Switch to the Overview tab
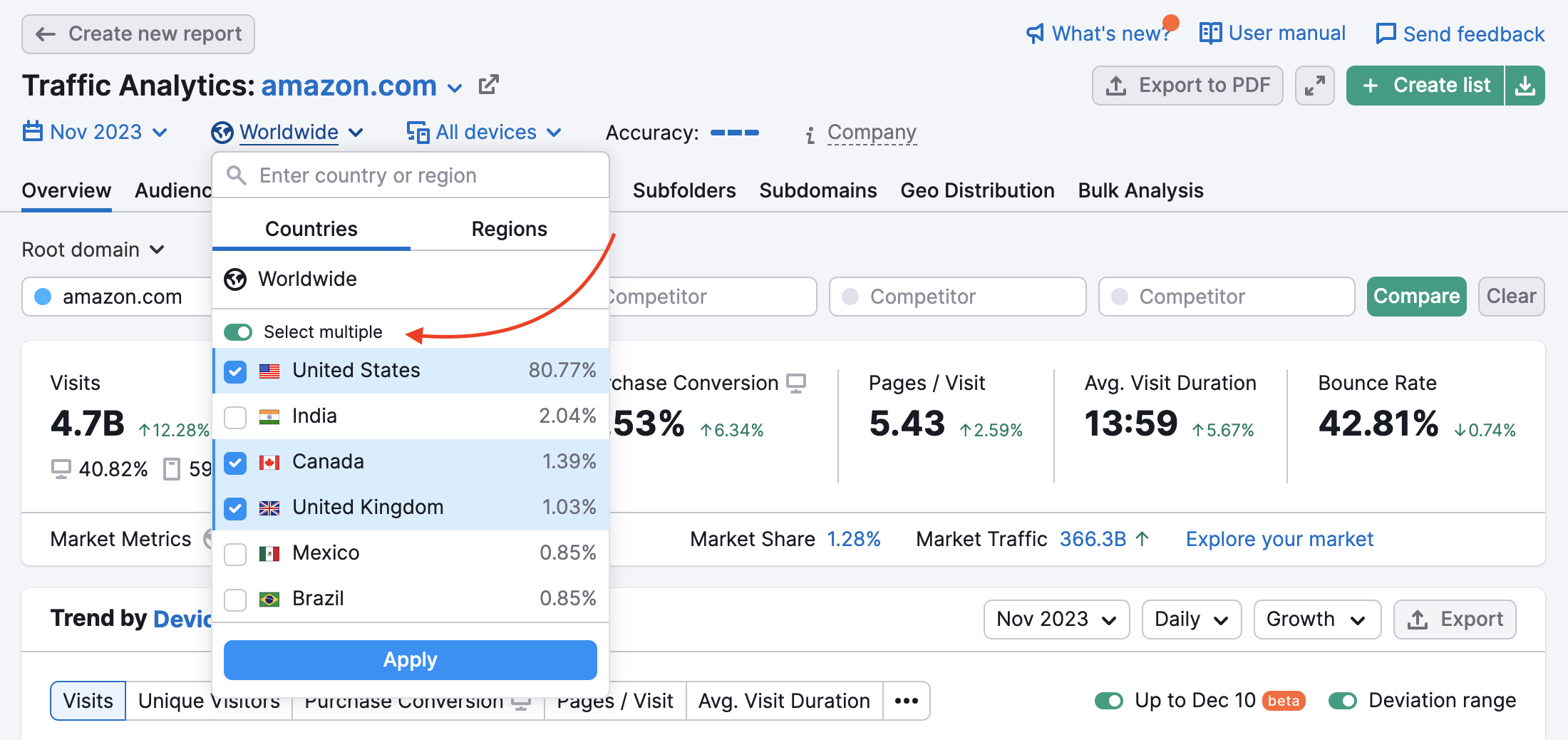The height and width of the screenshot is (740, 1568). pyautogui.click(x=66, y=190)
